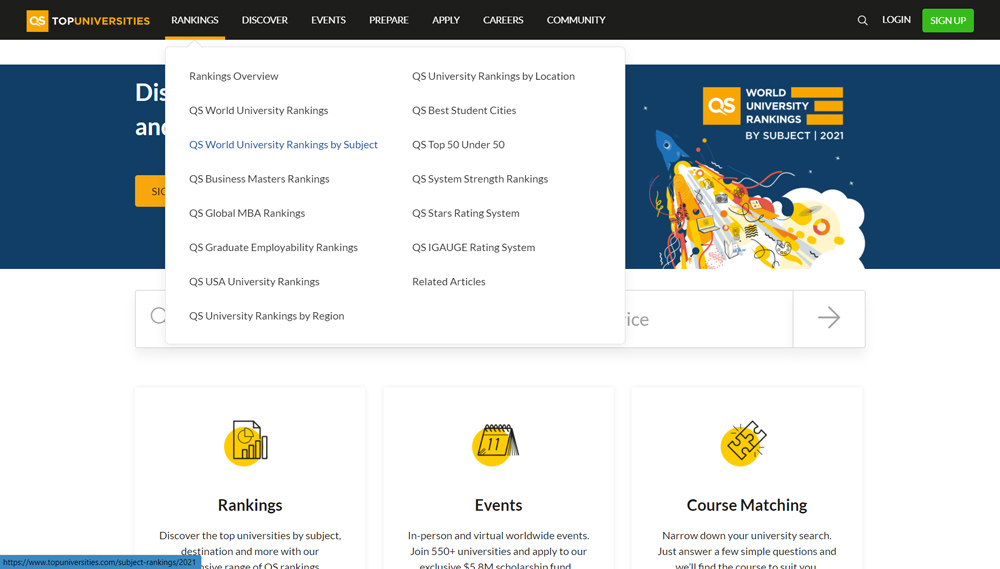Screen dimensions: 1000x569
Task: Open QS Top 50 Under 50
Action: (x=458, y=145)
